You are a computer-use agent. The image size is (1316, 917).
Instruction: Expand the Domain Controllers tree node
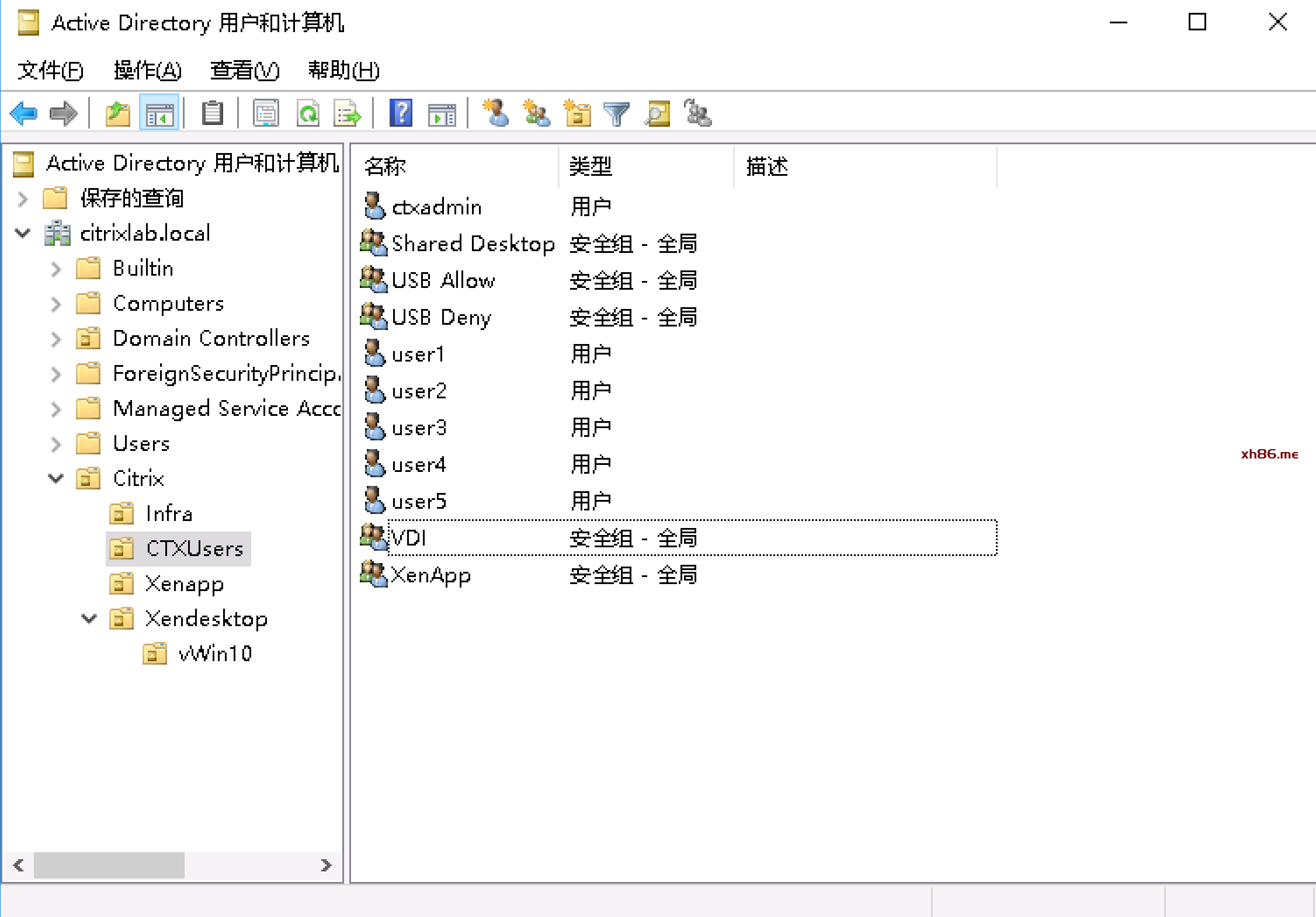(x=55, y=339)
